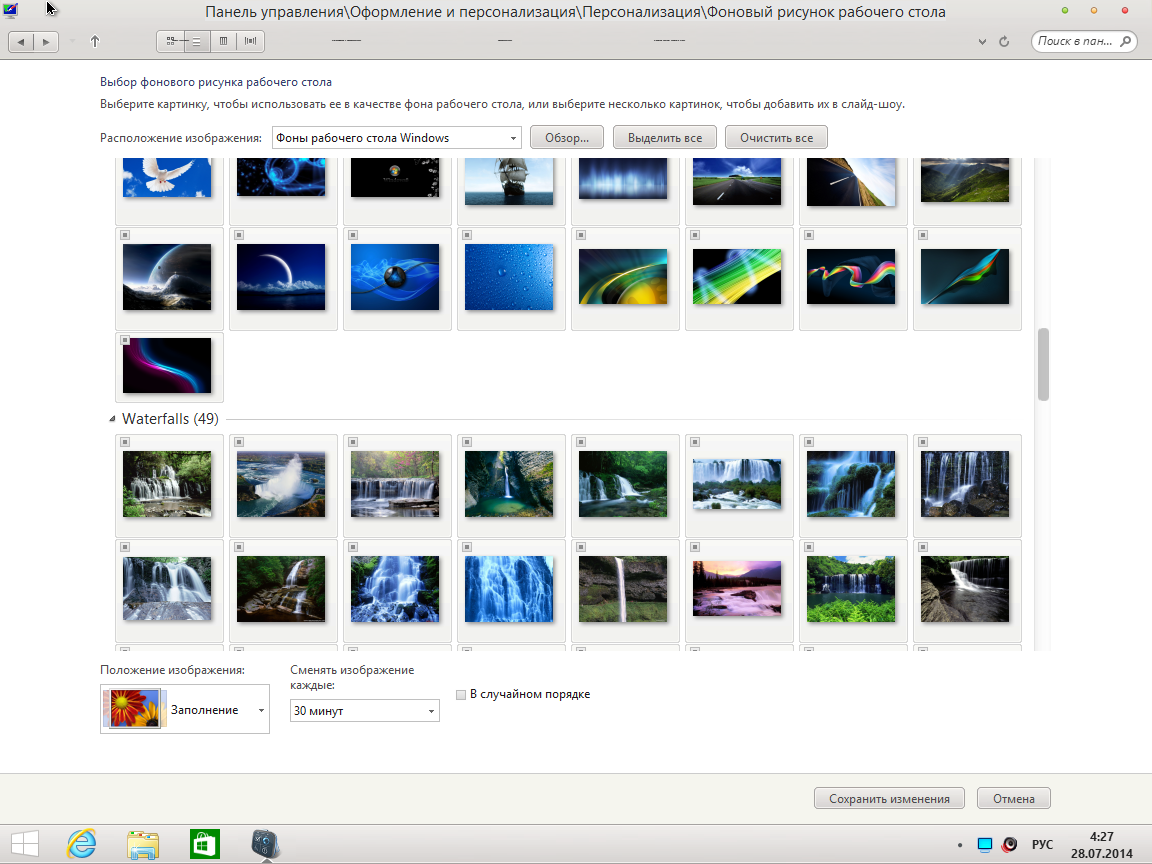
Task: Switch to the list view mode
Action: (x=197, y=42)
